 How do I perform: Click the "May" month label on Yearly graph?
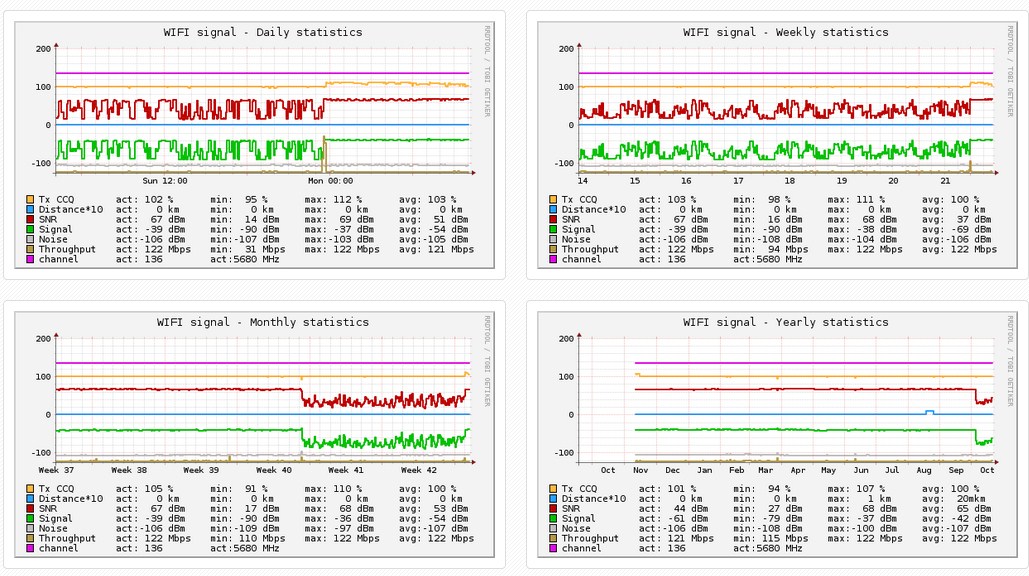click(828, 470)
